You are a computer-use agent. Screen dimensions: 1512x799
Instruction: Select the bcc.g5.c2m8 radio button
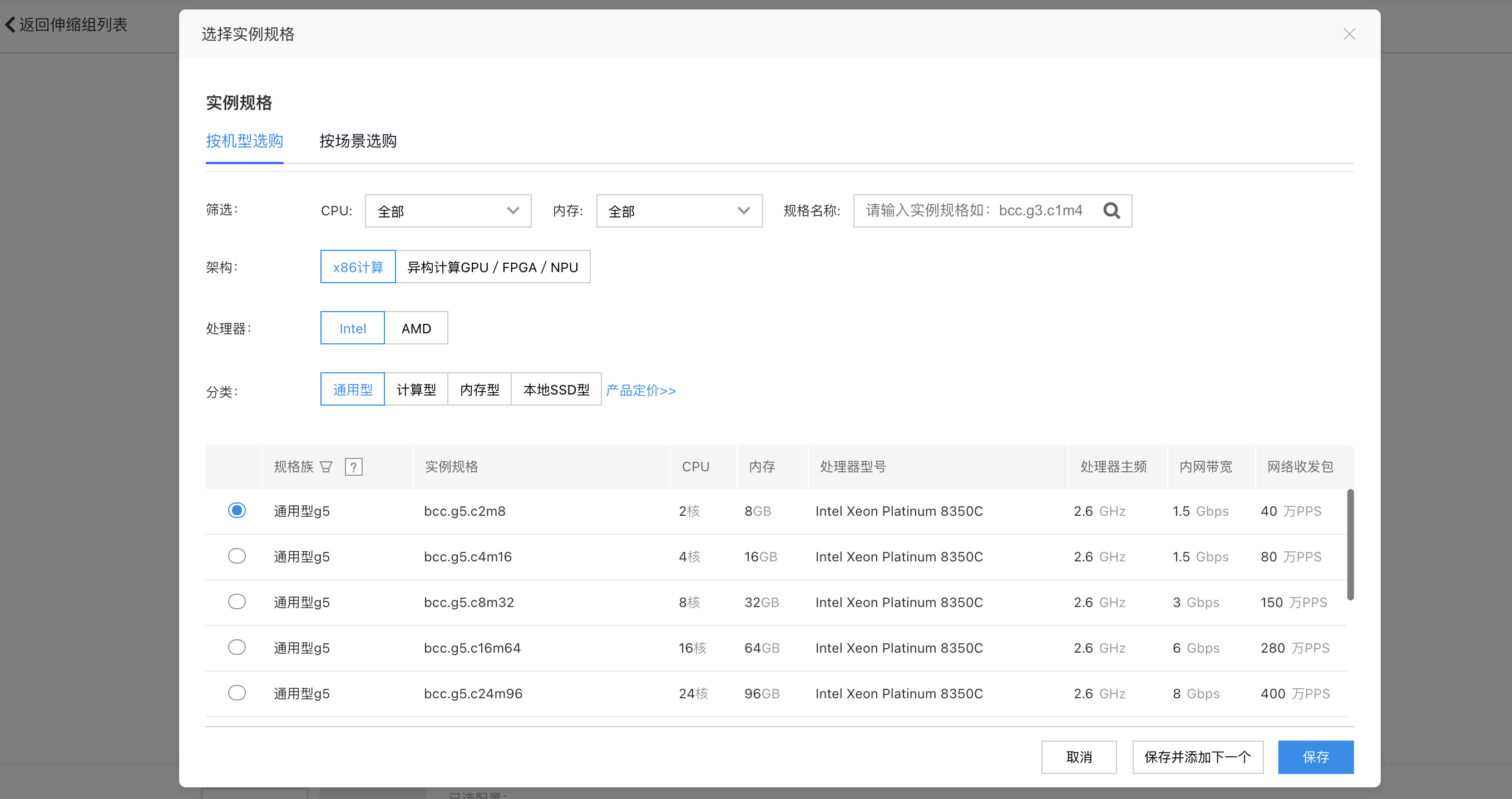(236, 510)
